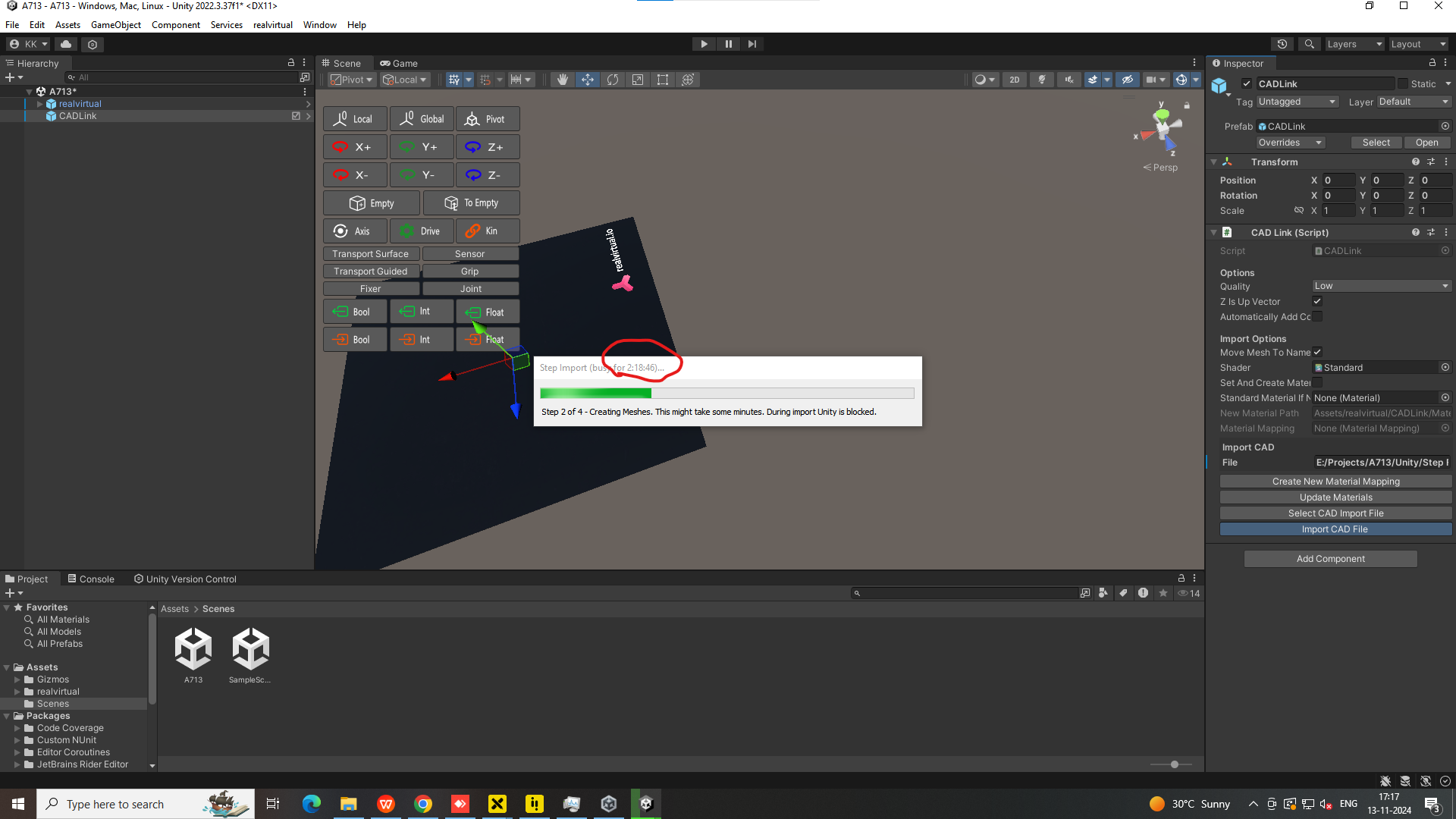
Task: Click the To Empty button
Action: 471,203
